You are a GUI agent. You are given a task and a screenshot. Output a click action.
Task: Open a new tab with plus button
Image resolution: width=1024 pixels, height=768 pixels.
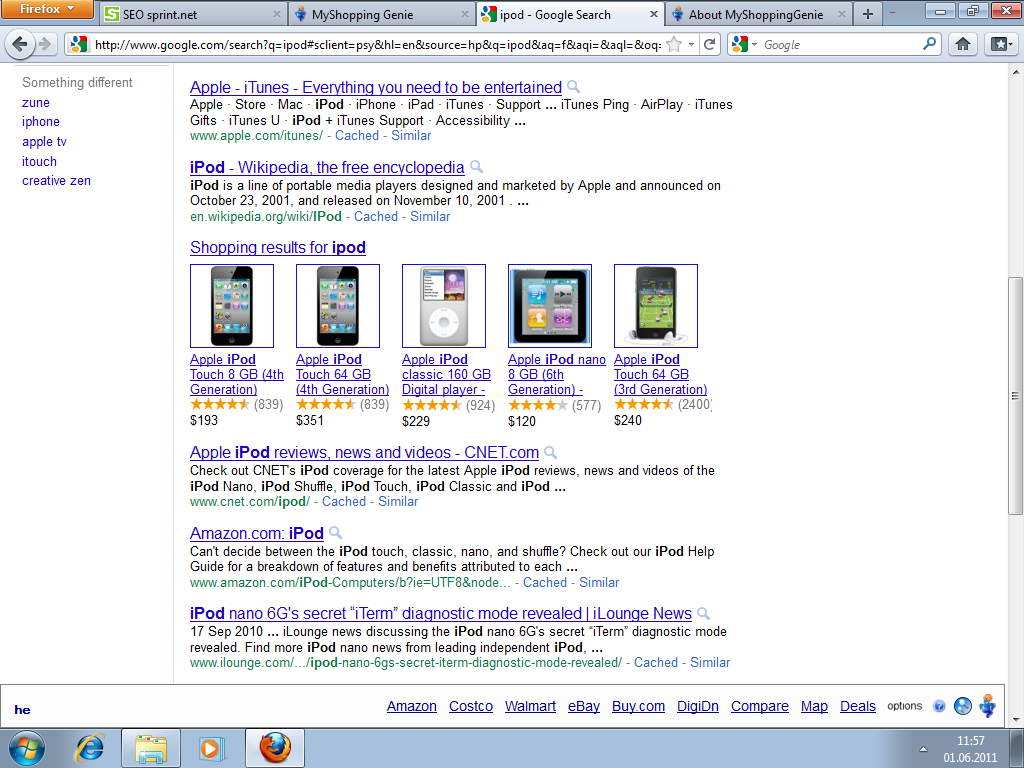(x=867, y=14)
